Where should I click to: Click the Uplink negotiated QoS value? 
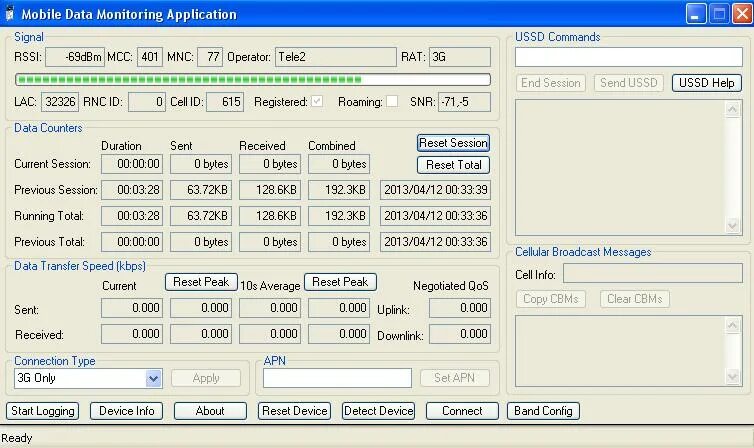tap(460, 308)
